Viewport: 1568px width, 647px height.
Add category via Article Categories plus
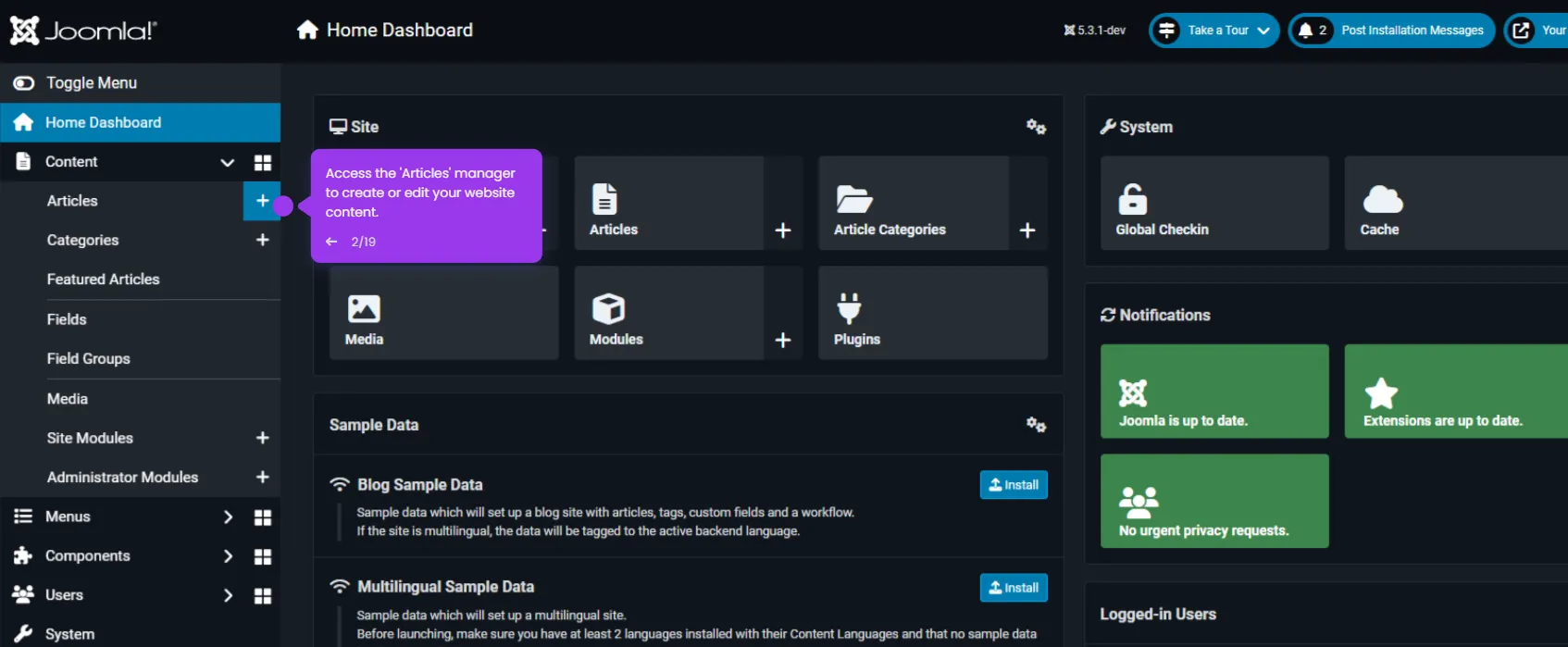coord(1027,230)
